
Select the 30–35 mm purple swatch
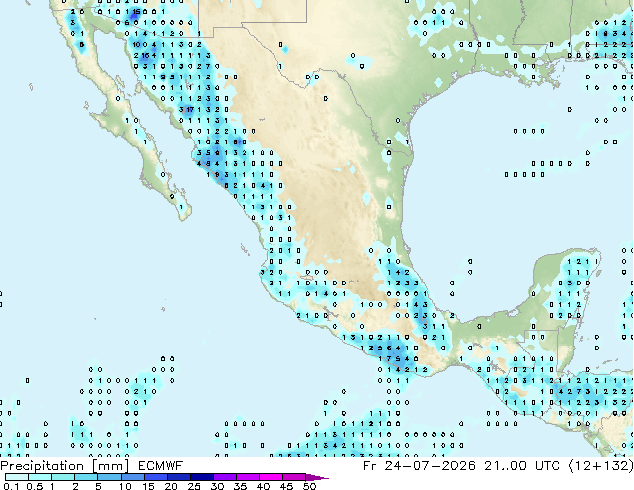pyautogui.click(x=224, y=477)
